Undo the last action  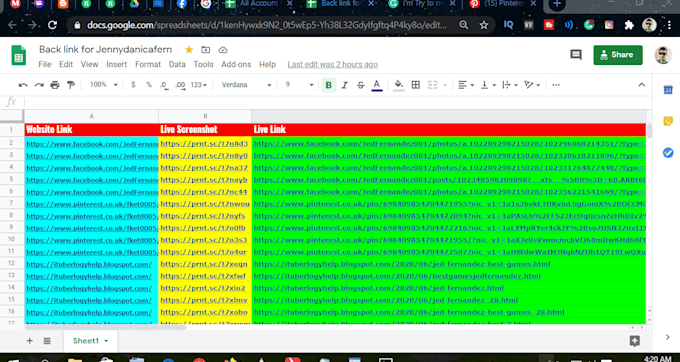pyautogui.click(x=23, y=85)
